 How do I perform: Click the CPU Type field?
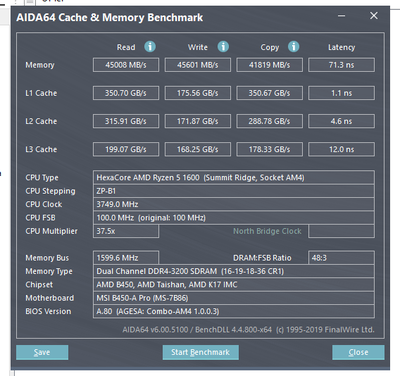click(x=234, y=177)
